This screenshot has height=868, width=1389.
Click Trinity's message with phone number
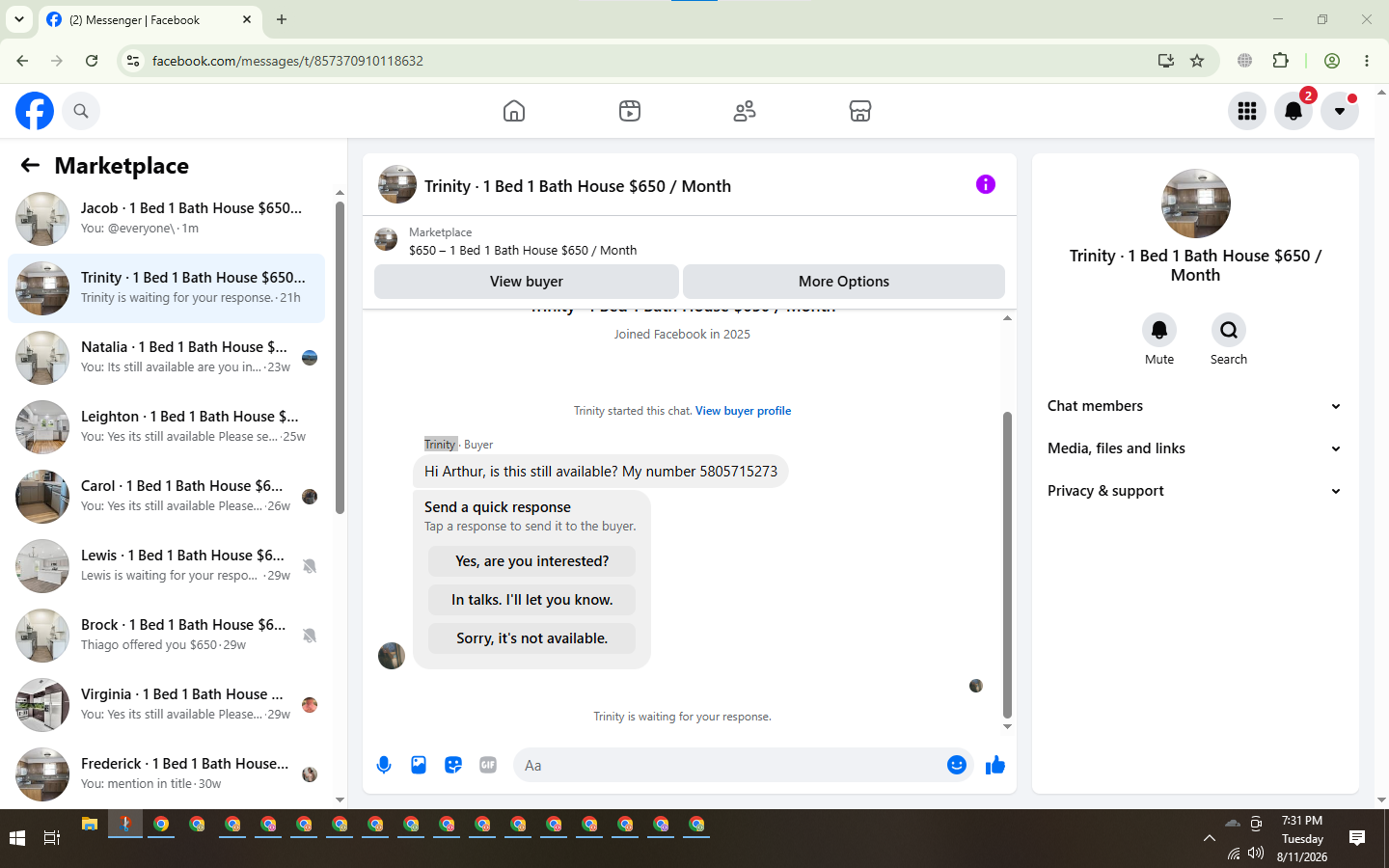[x=601, y=472]
